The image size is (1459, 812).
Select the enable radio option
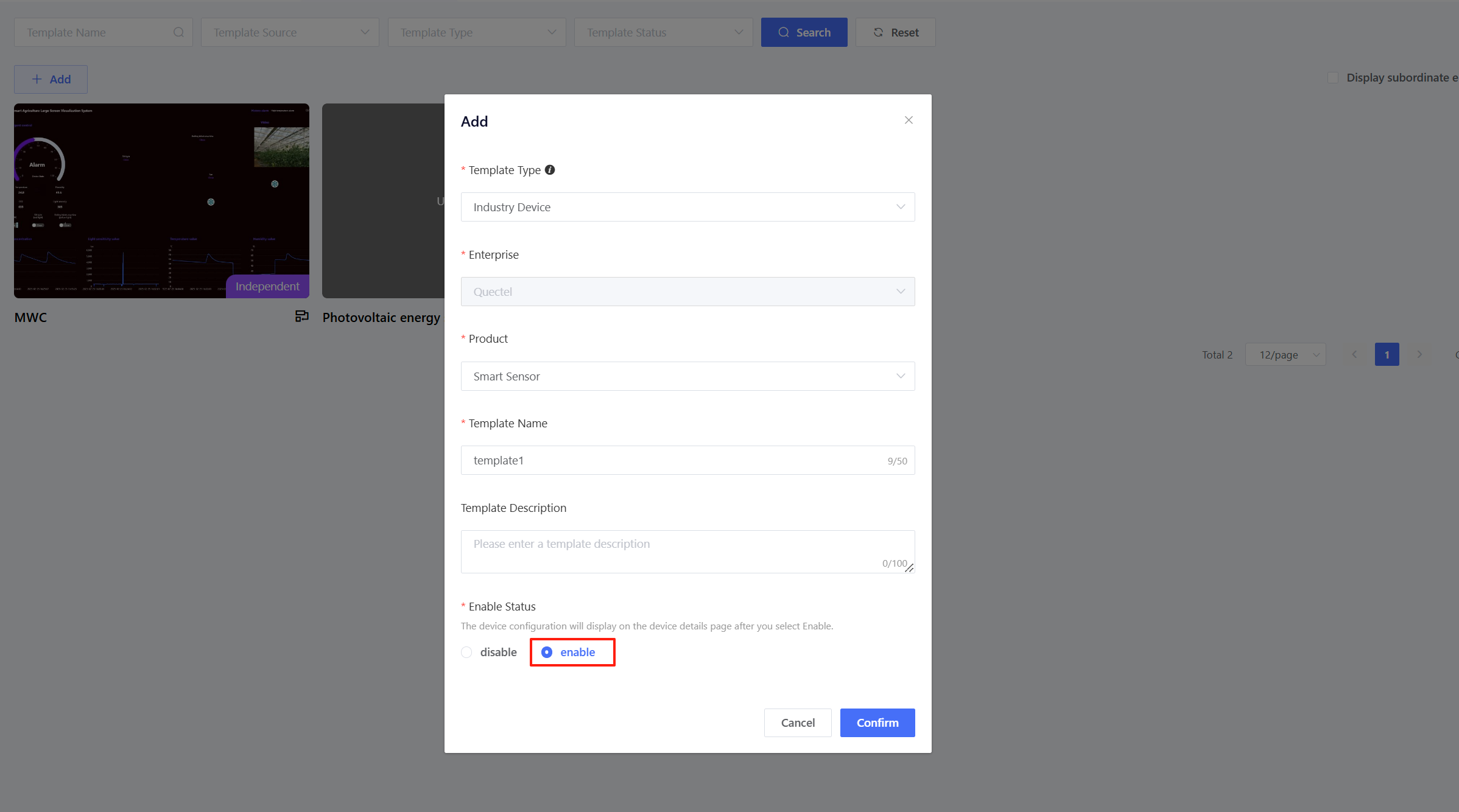coord(547,652)
